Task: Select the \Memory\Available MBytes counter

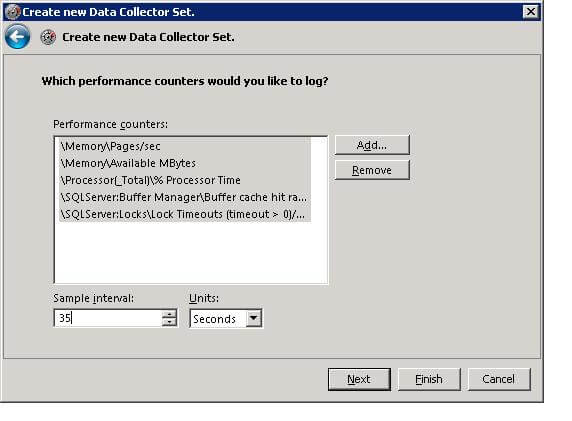Action: point(185,163)
